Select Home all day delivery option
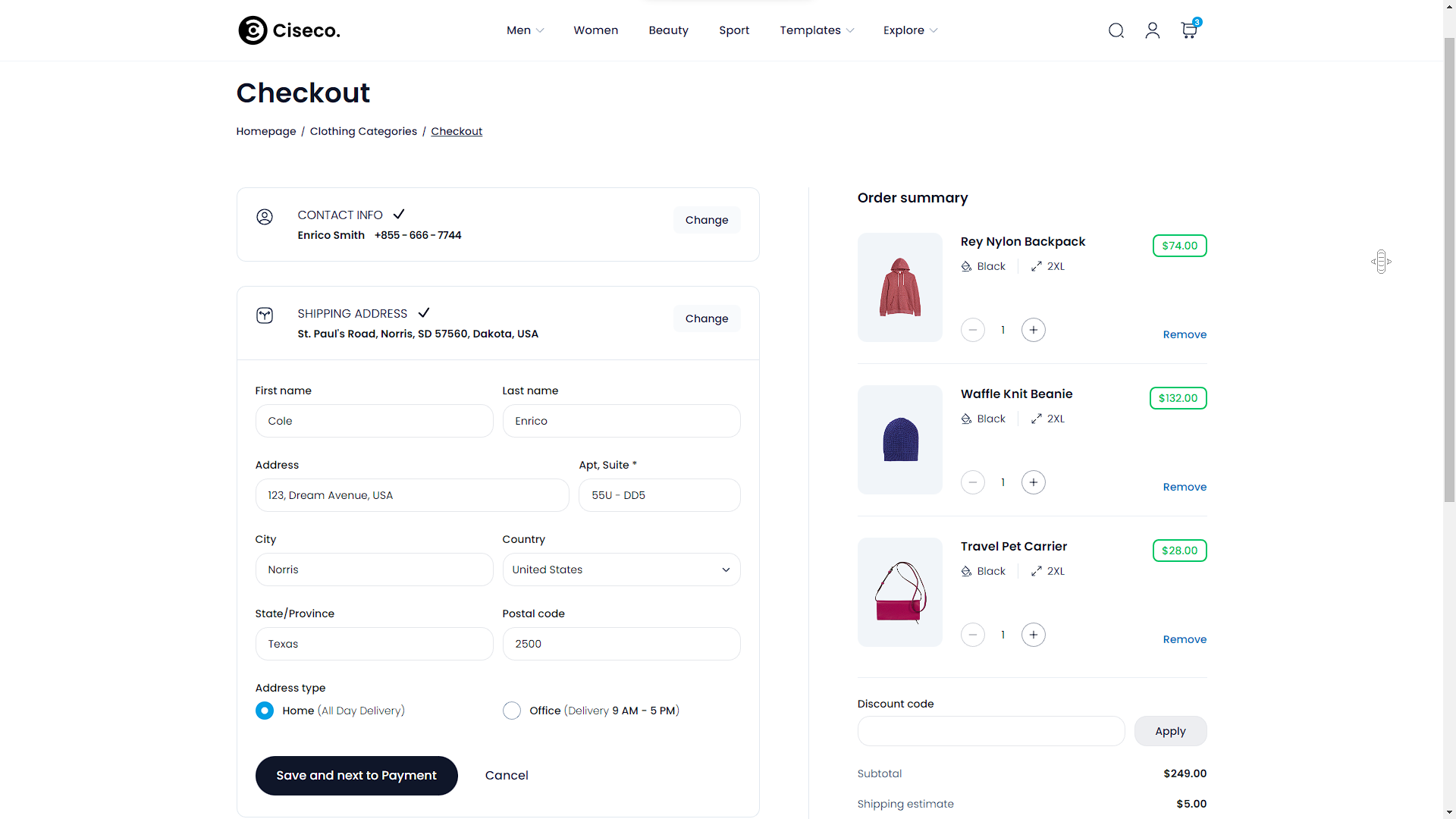The image size is (1456, 819). pos(265,711)
